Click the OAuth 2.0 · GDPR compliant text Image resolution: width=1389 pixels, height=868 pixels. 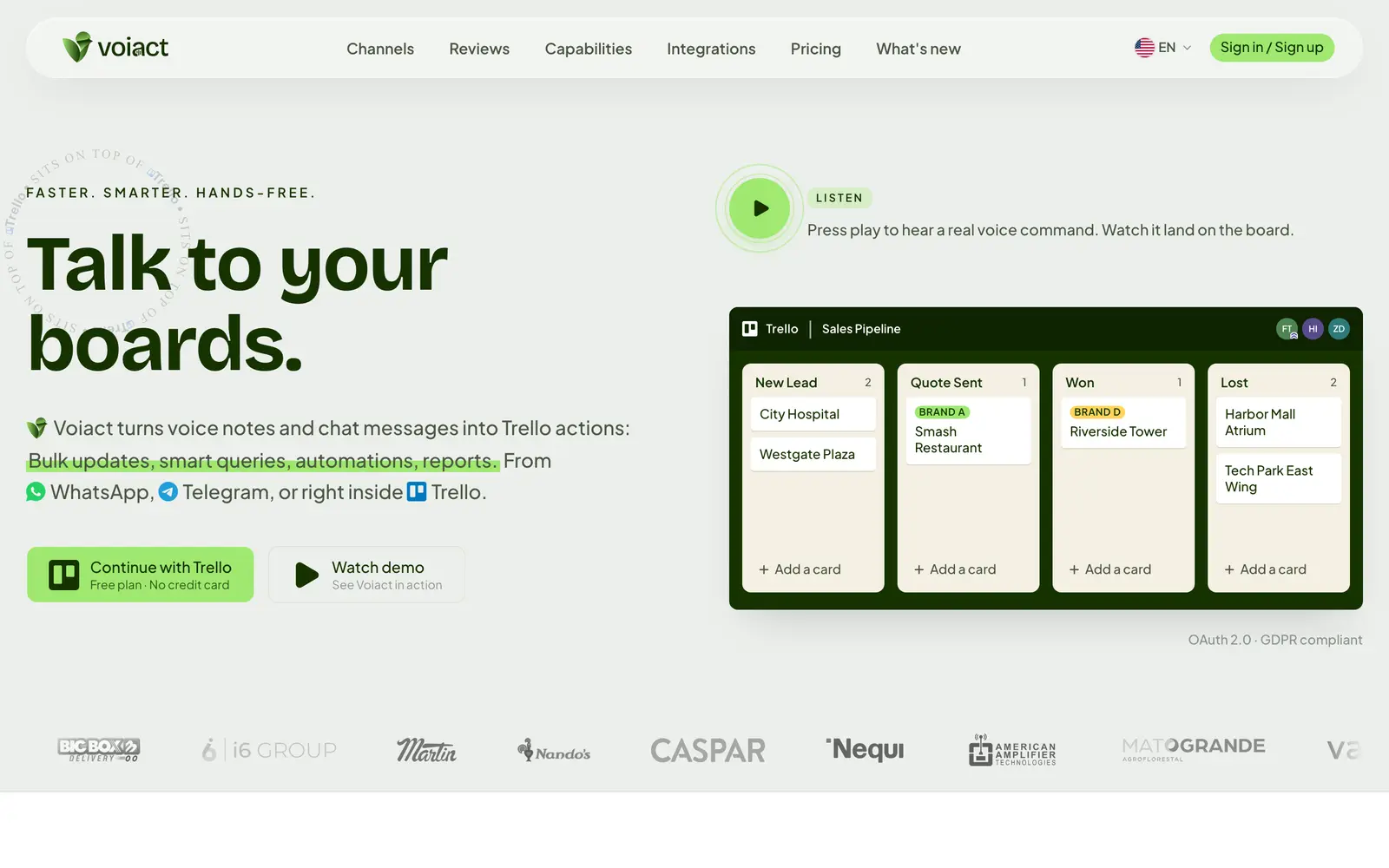coord(1275,640)
